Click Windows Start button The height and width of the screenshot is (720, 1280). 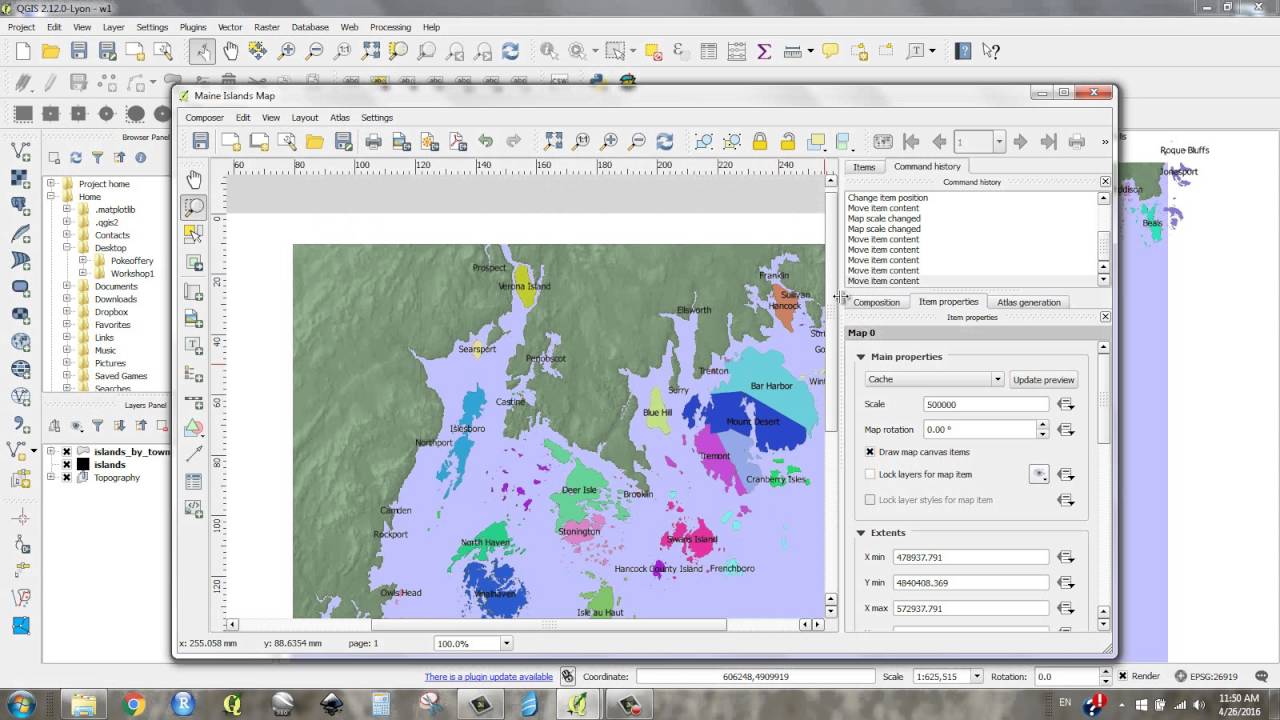pyautogui.click(x=20, y=703)
